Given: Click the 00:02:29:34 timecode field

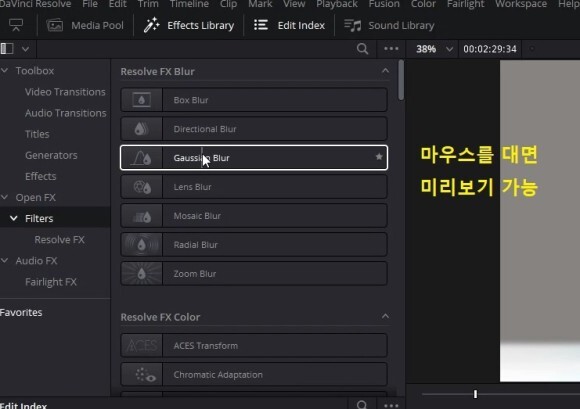Looking at the screenshot, I should click(490, 49).
